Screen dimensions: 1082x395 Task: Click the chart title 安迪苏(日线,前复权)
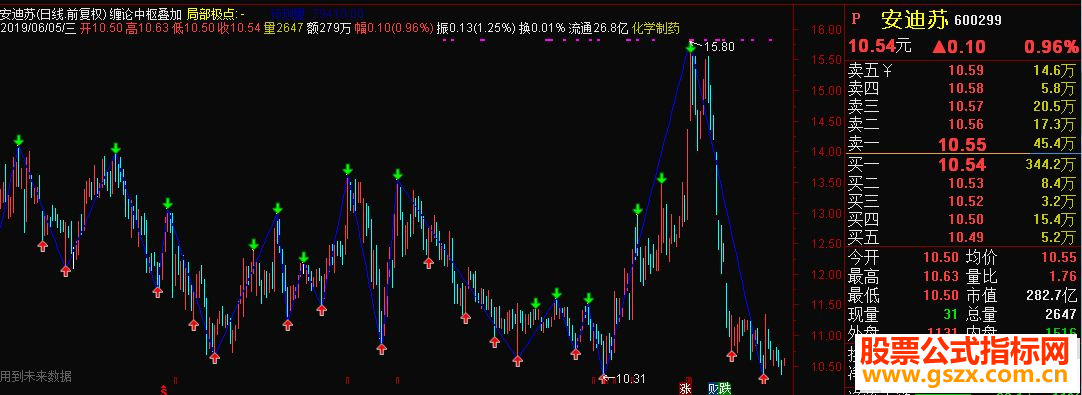click(52, 14)
